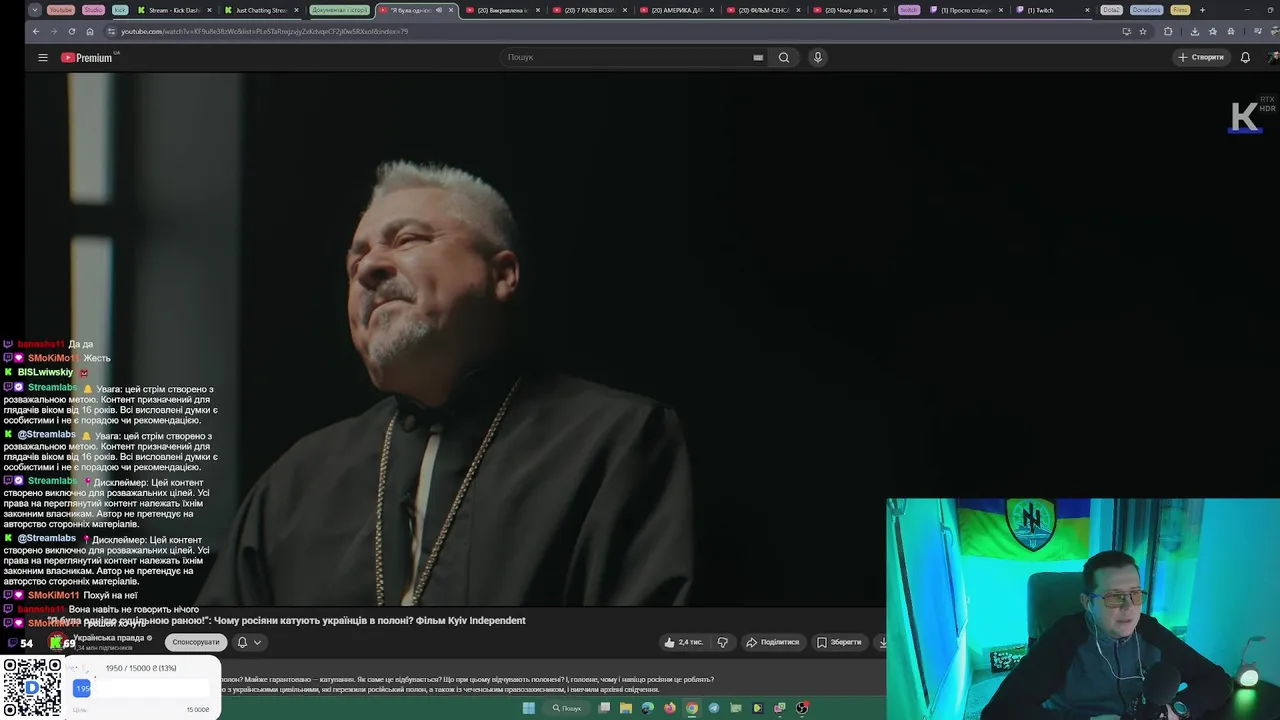This screenshot has height=720, width=1280.
Task: Switch to the Просто співаю tab
Action: pyautogui.click(x=966, y=10)
